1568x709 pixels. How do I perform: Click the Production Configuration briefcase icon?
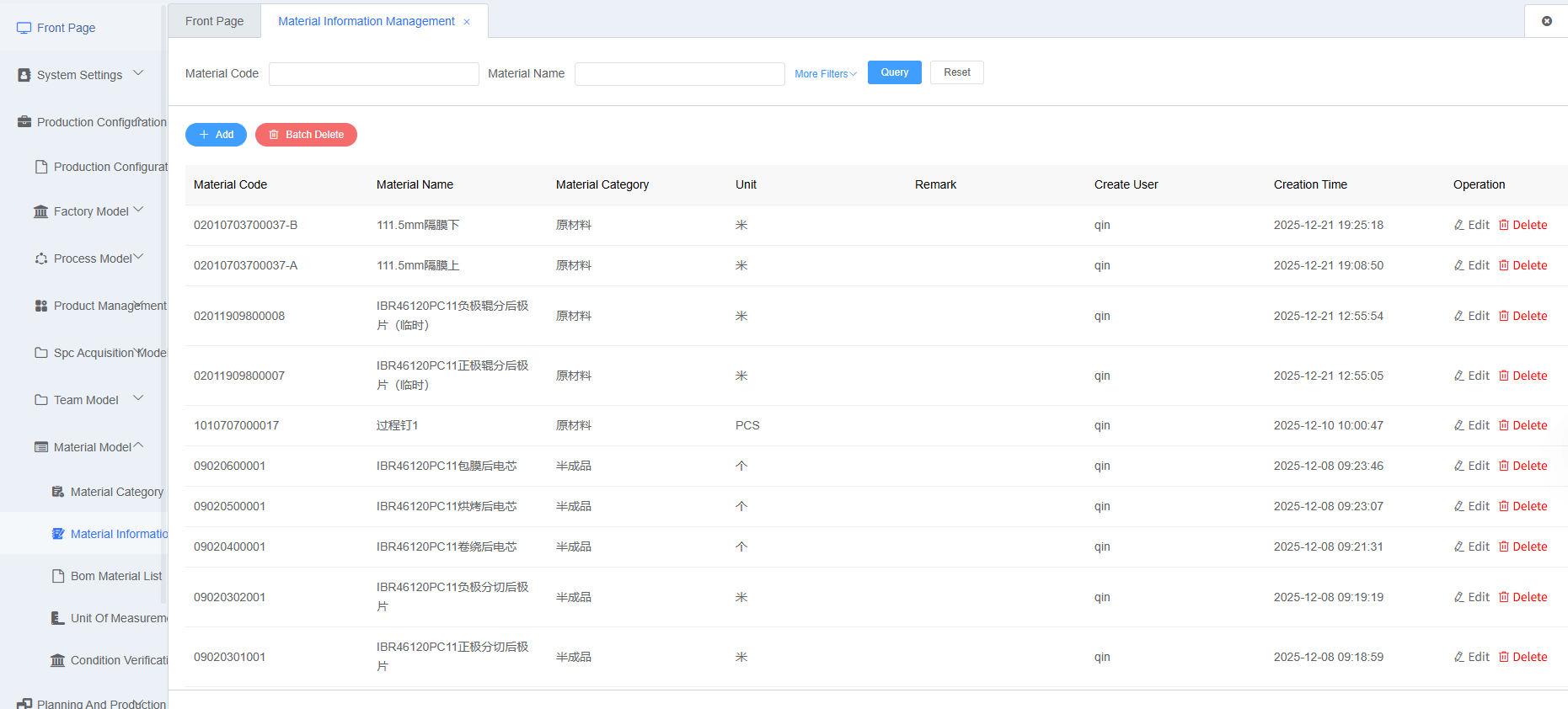click(24, 122)
